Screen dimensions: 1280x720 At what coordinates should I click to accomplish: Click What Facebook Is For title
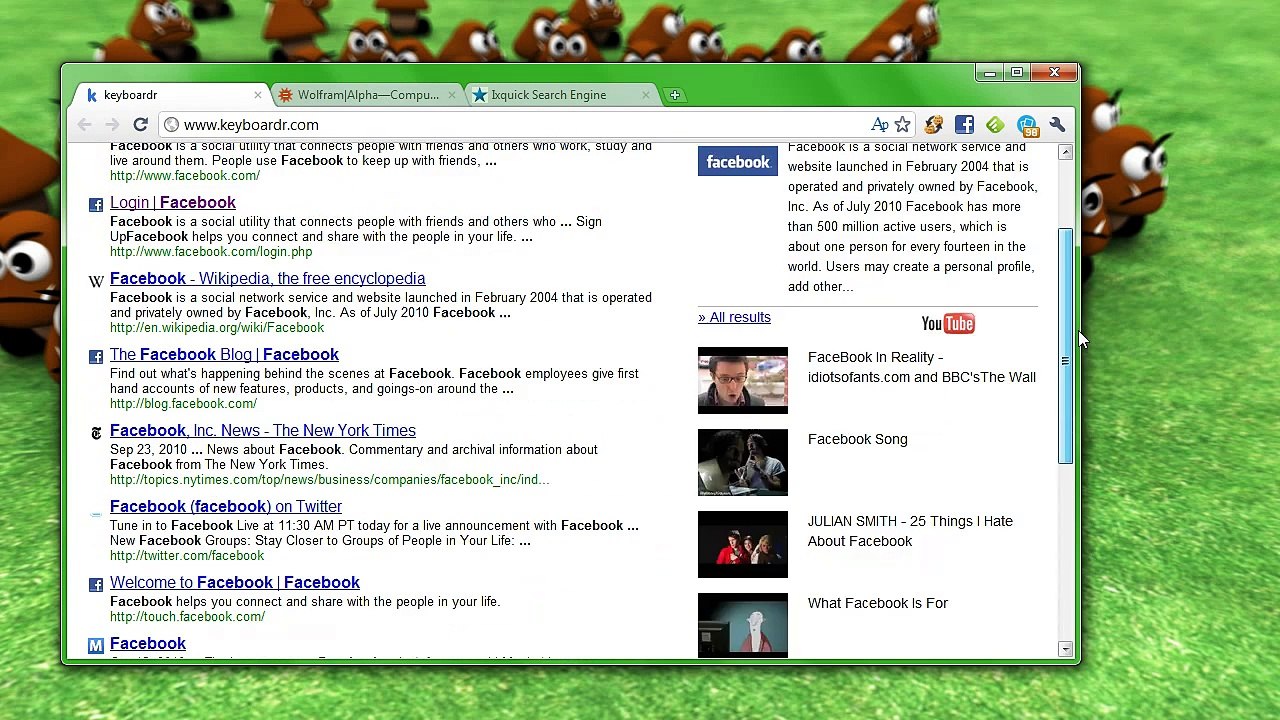click(878, 603)
